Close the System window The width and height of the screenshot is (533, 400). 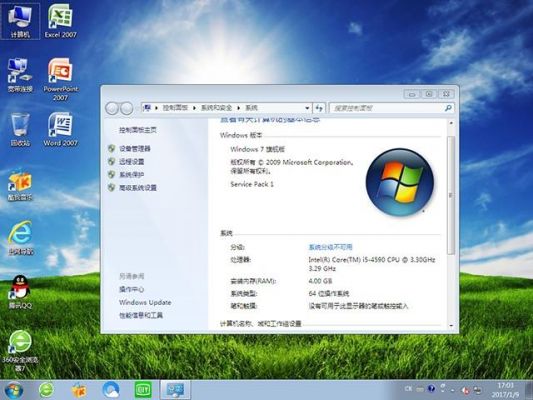pyautogui.click(x=446, y=94)
